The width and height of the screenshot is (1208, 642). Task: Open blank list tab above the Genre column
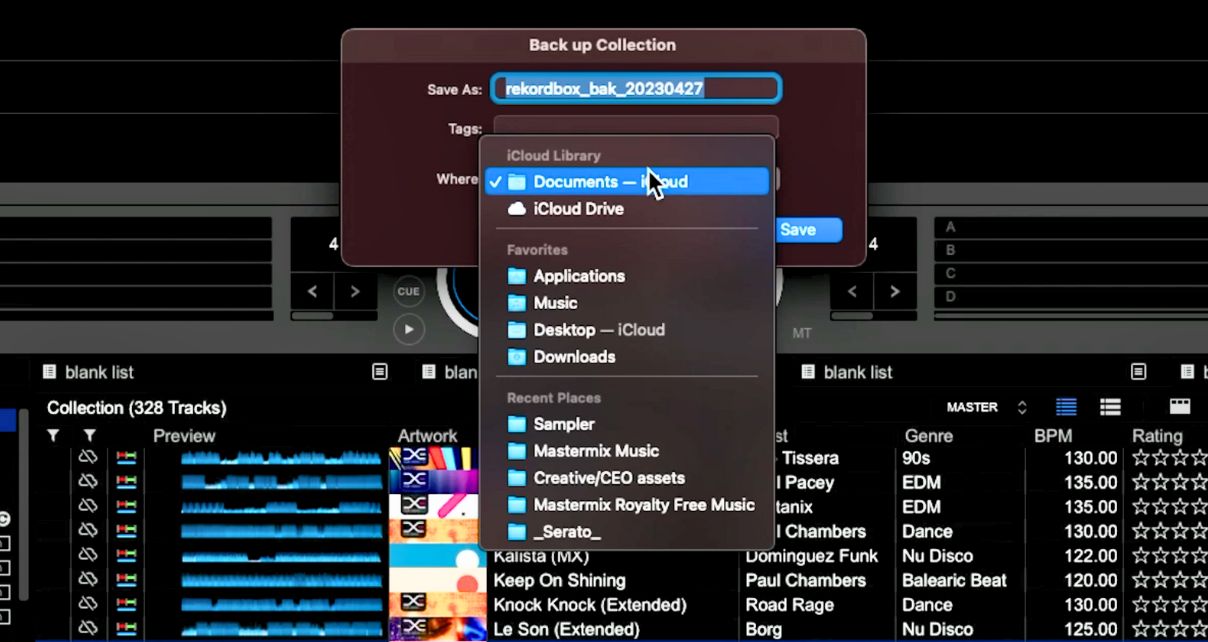pyautogui.click(x=858, y=372)
